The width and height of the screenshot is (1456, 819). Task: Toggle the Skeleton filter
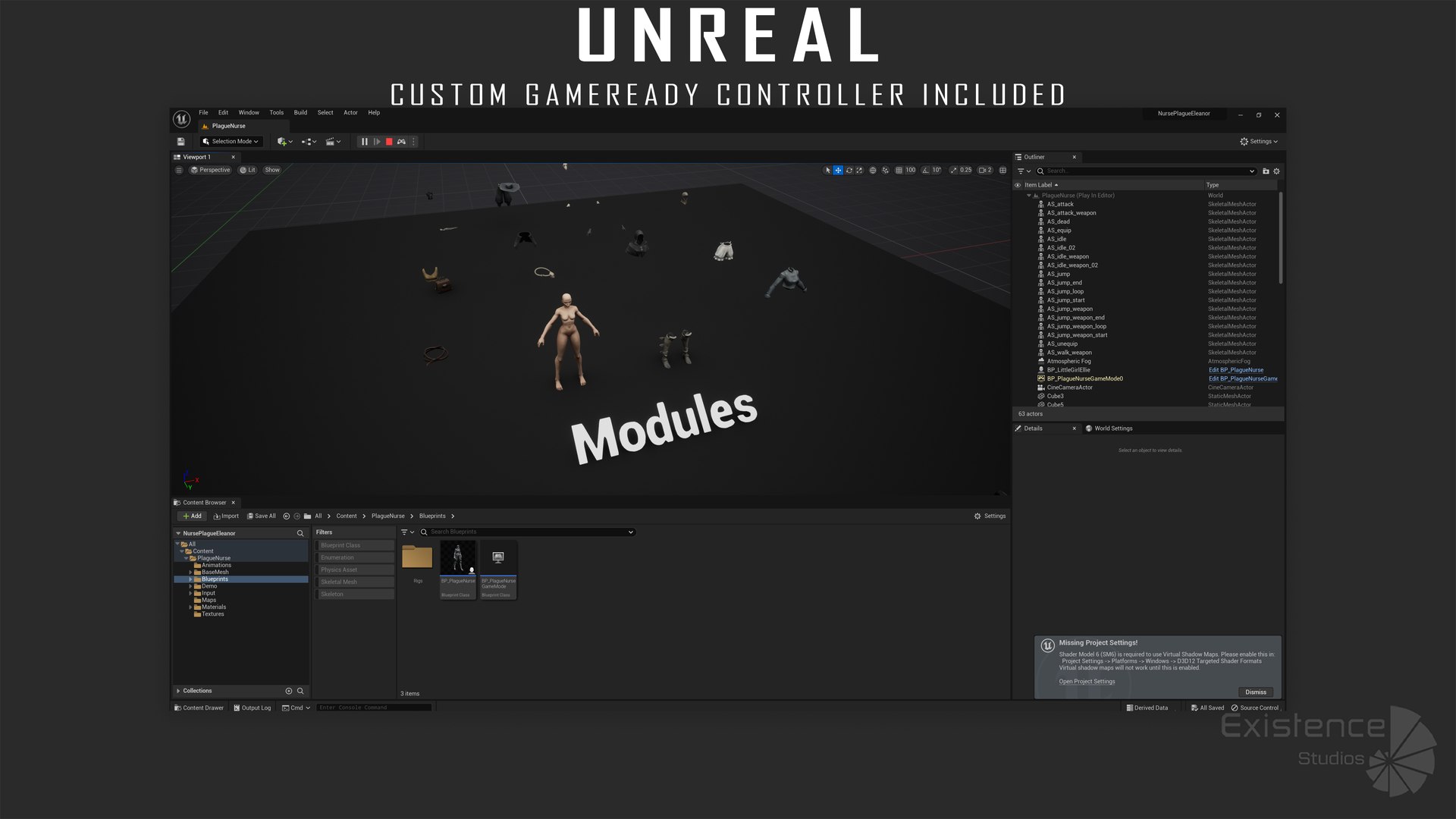coord(355,594)
